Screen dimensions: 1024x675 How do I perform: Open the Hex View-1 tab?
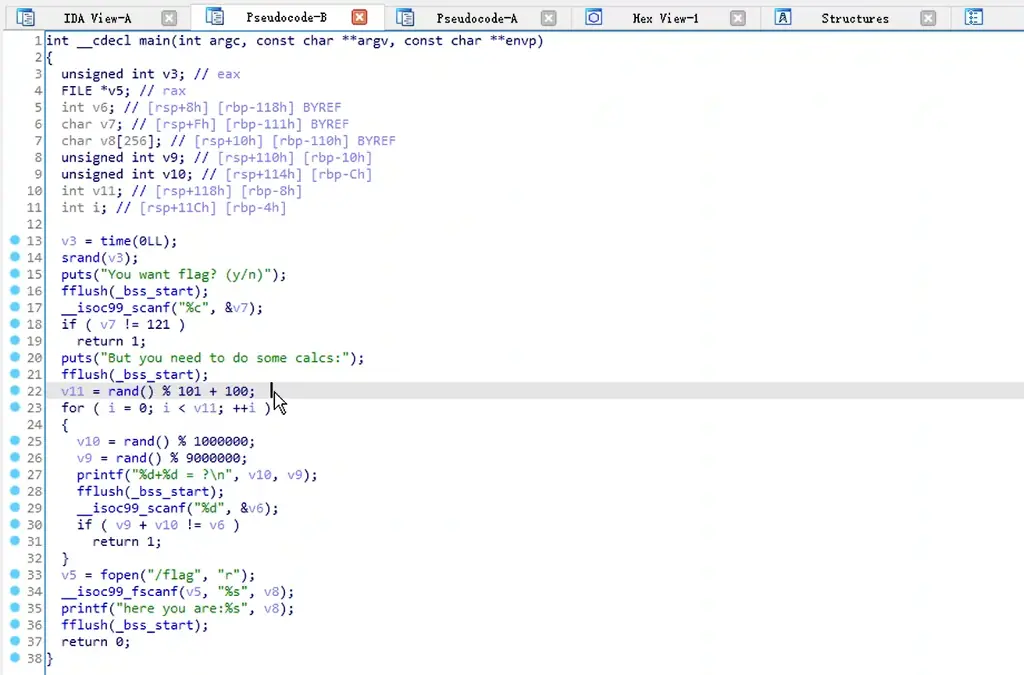[x=665, y=18]
